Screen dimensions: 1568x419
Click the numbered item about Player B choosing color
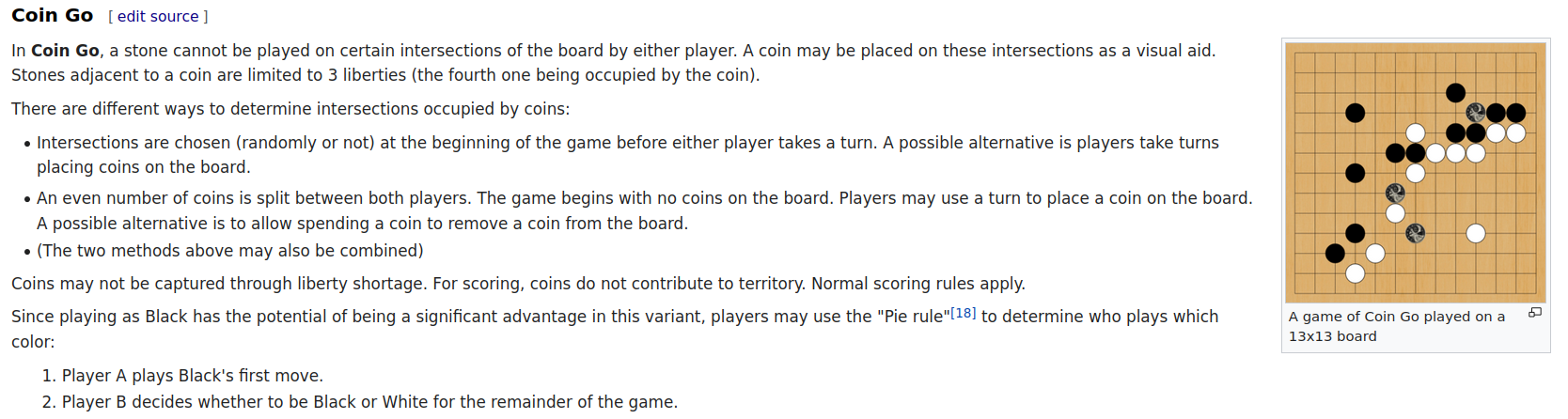click(x=369, y=402)
